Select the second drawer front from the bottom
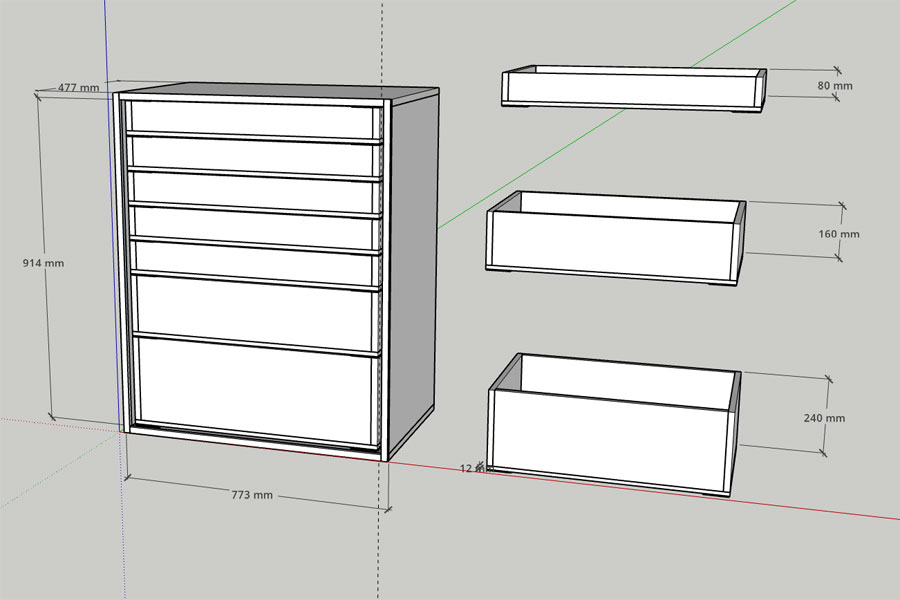The image size is (900, 600). click(x=255, y=311)
